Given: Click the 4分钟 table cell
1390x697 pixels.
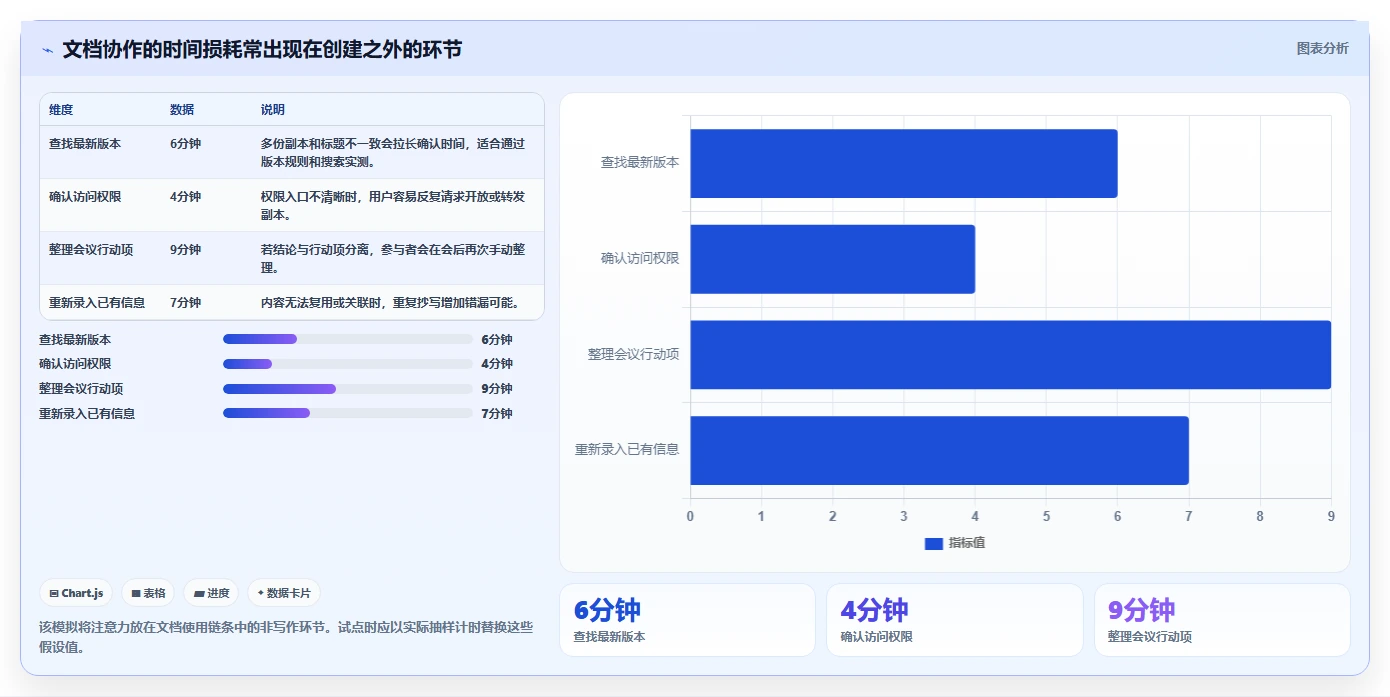Looking at the screenshot, I should pos(185,197).
